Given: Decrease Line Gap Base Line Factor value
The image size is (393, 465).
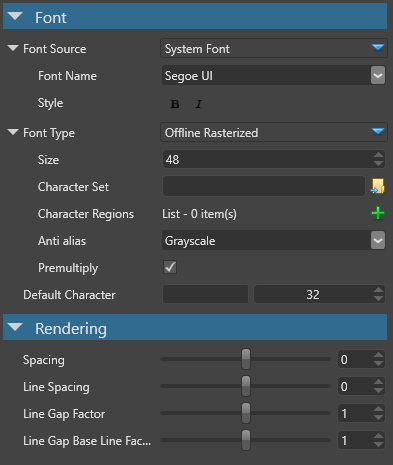Looking at the screenshot, I should [378, 445].
